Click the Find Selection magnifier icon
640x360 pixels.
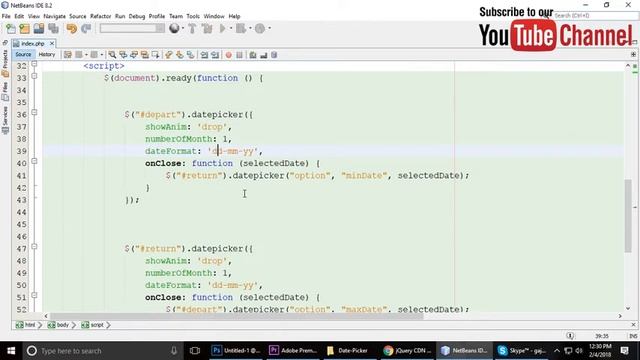(112, 55)
